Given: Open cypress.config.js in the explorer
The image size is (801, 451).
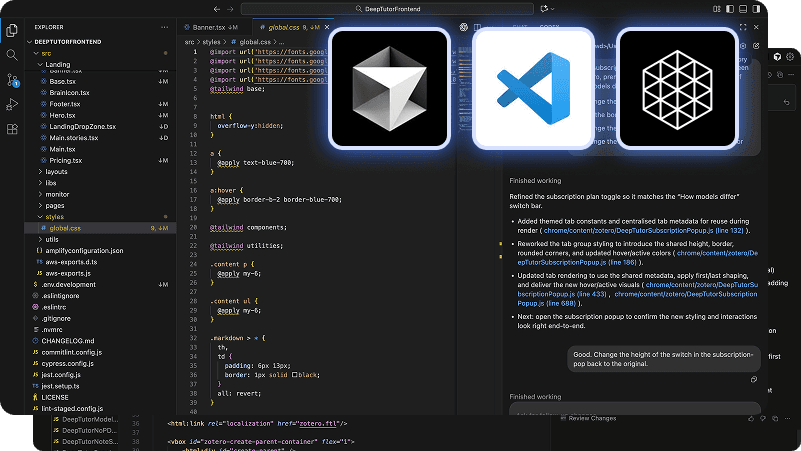Looking at the screenshot, I should pos(67,364).
